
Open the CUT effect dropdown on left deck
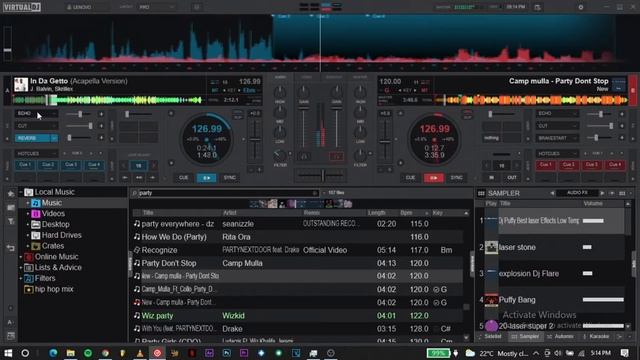tap(36, 126)
